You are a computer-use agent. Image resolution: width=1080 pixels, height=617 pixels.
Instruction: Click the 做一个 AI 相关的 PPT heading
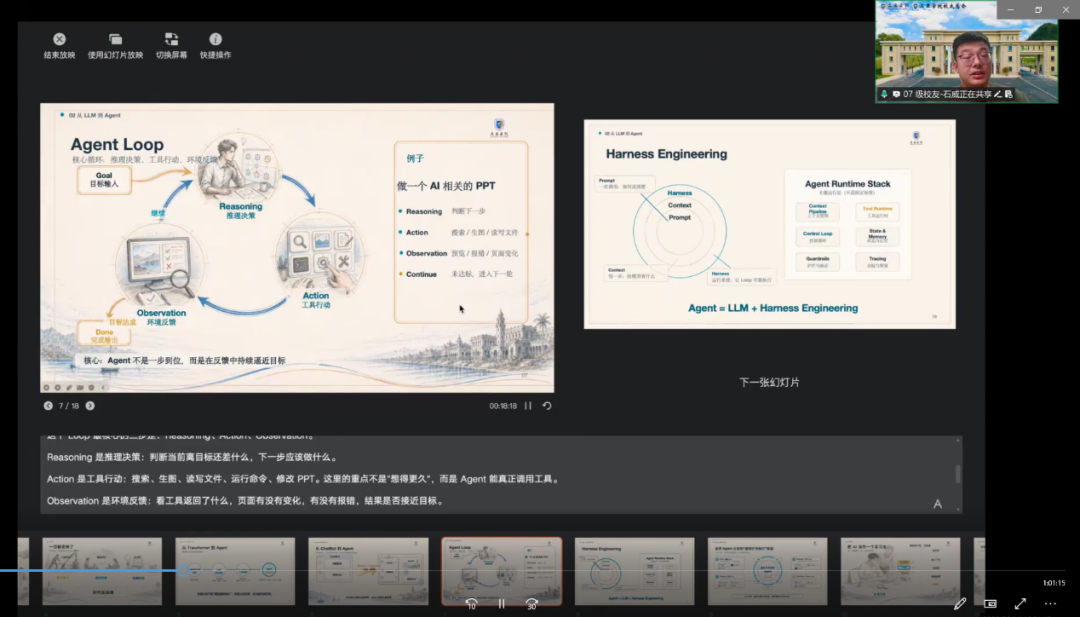pos(446,186)
